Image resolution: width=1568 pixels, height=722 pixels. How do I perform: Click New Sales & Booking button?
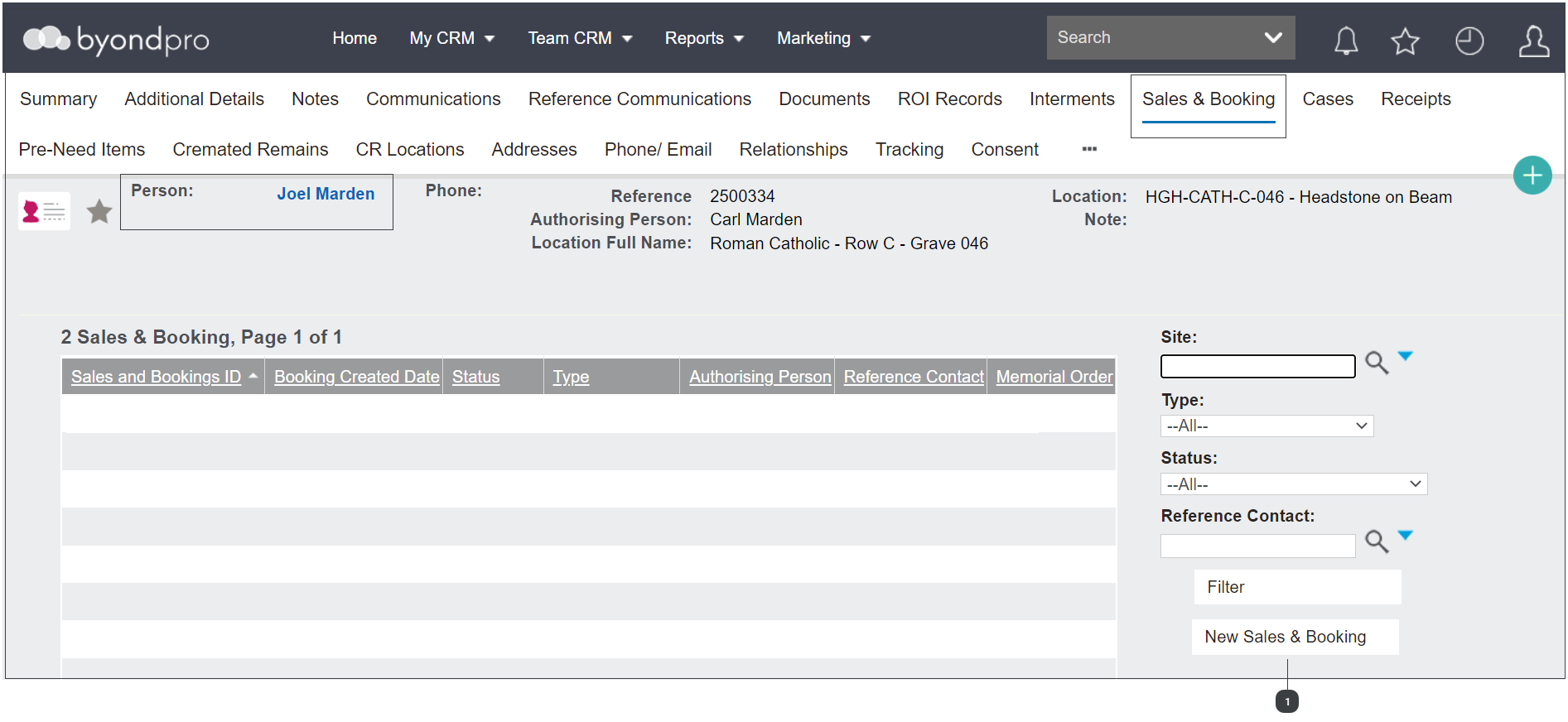pos(1295,637)
